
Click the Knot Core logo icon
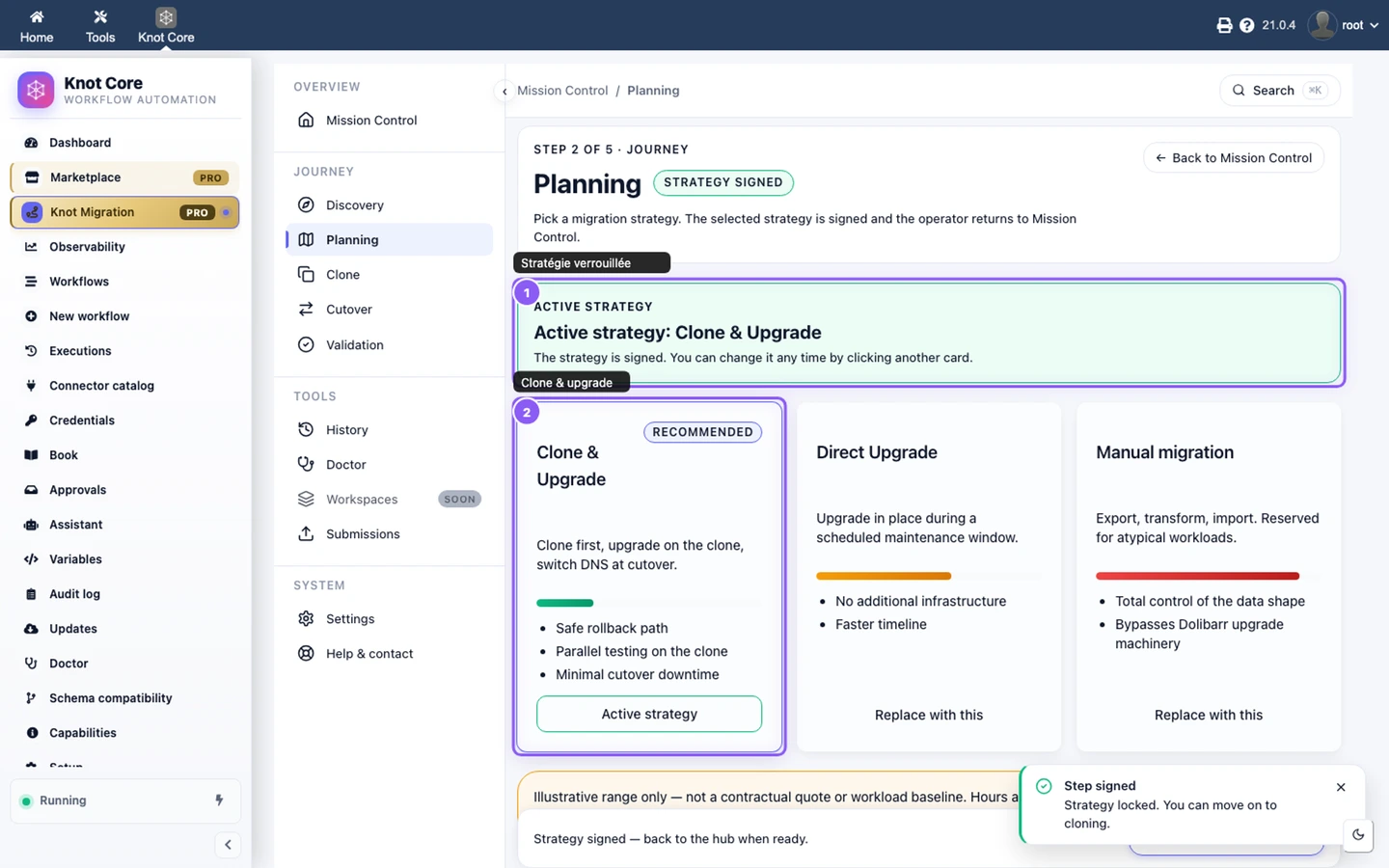coord(36,91)
